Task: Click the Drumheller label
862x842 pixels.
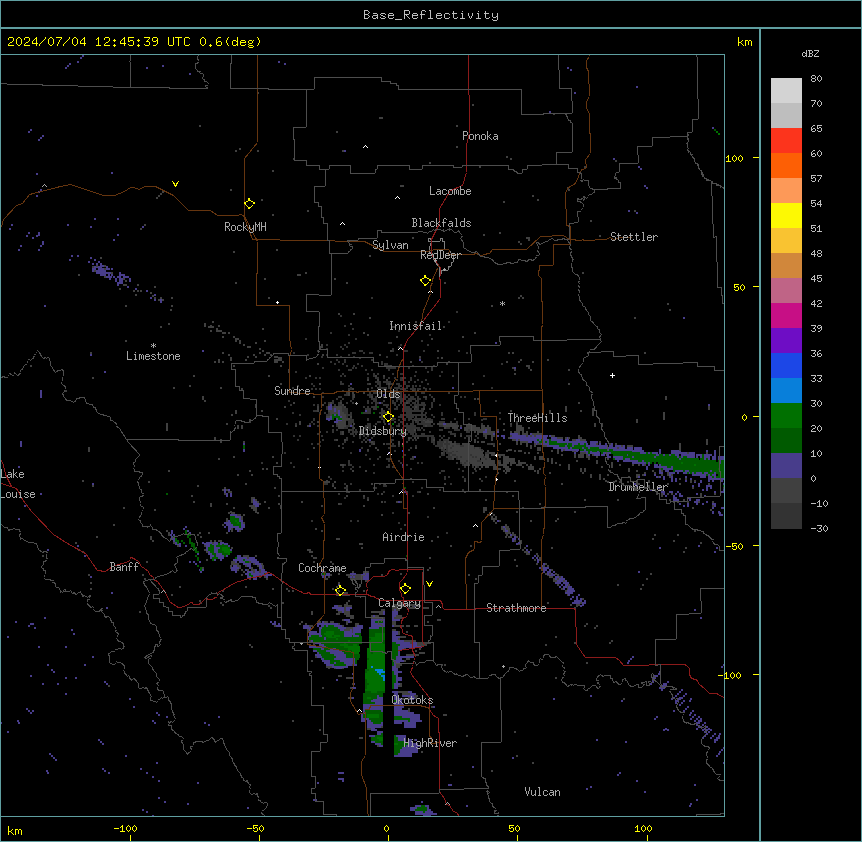Action: point(638,487)
